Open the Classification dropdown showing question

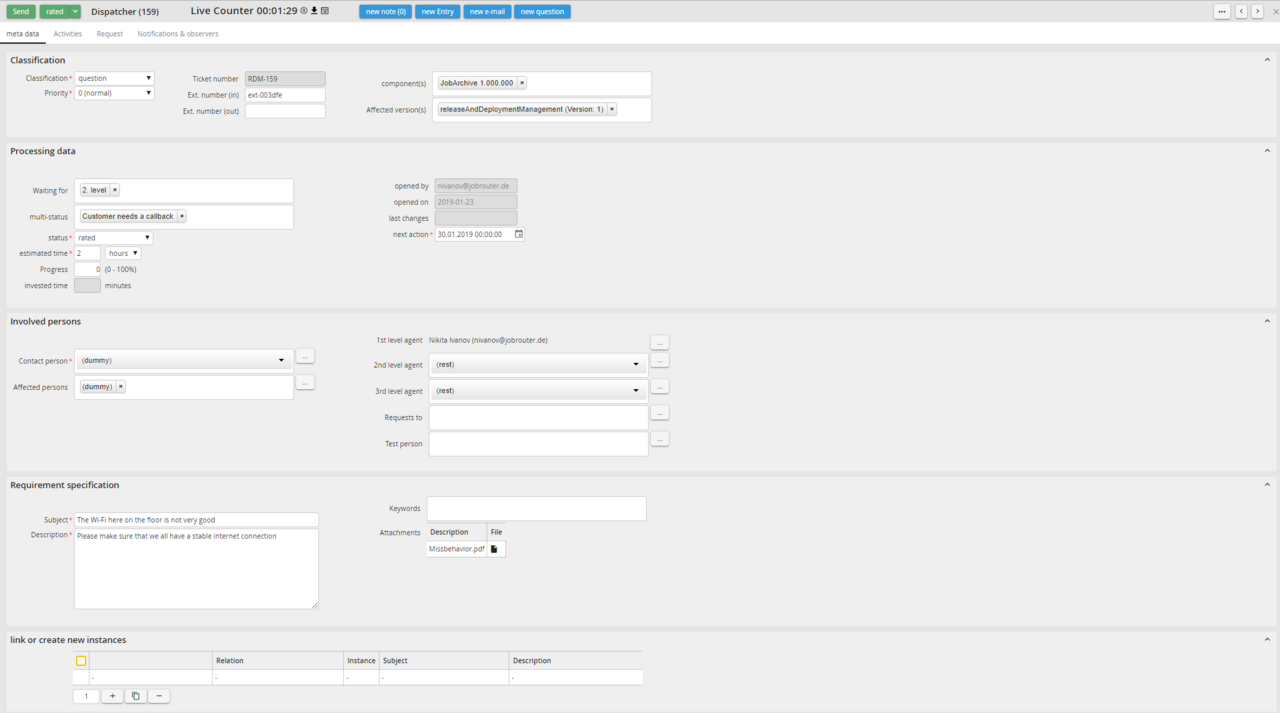tap(113, 78)
